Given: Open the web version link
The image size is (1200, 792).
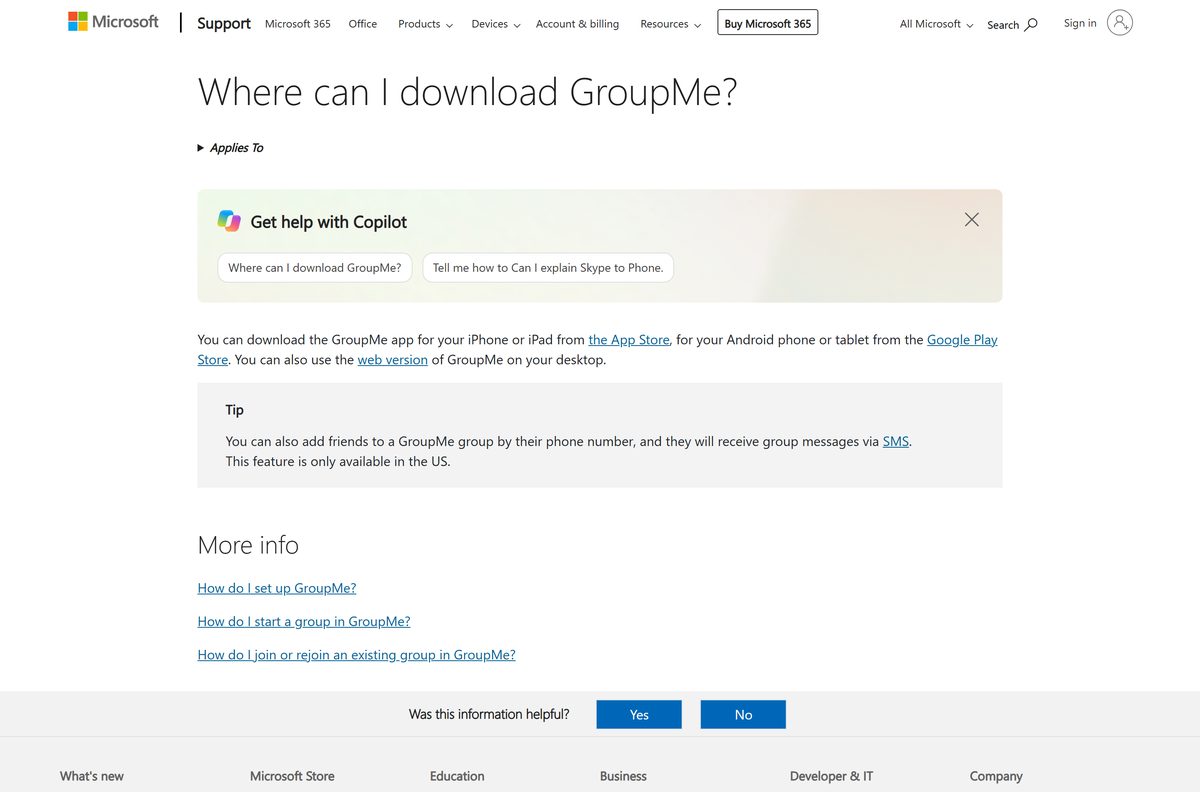Looking at the screenshot, I should pos(393,360).
